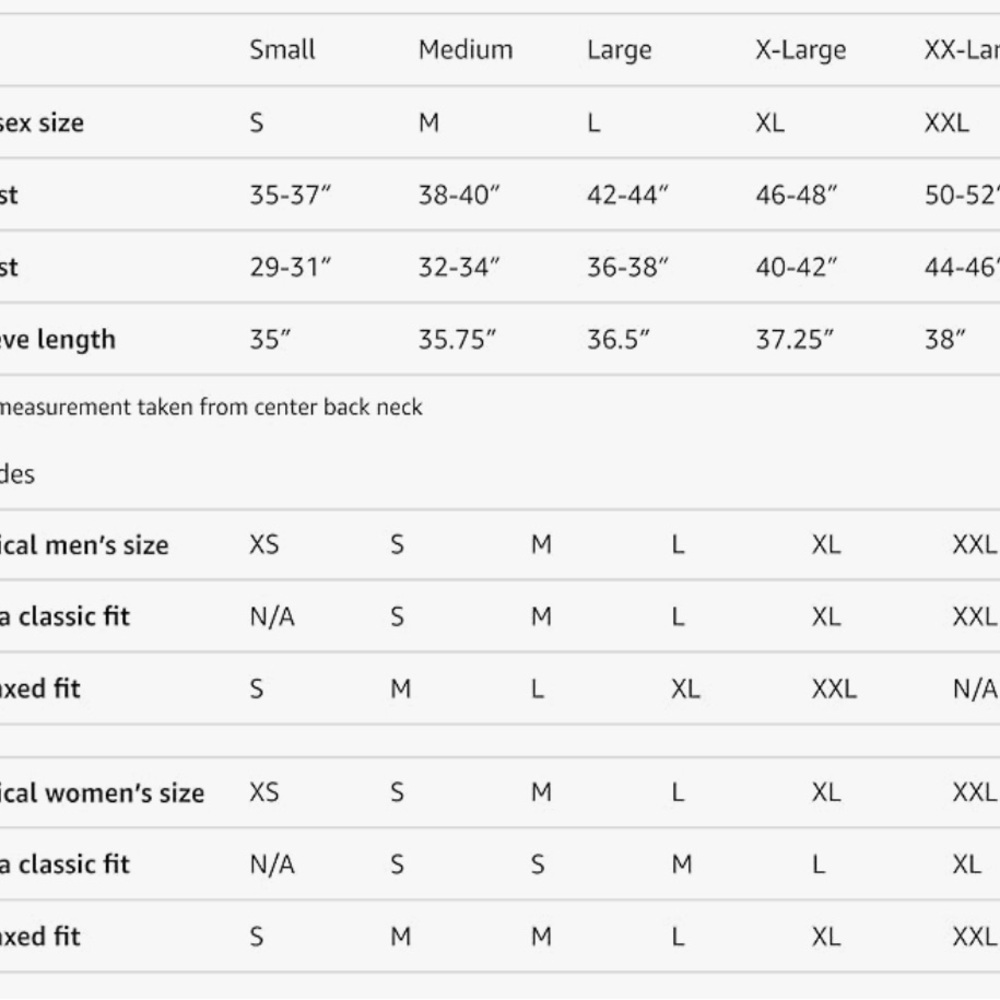Select the 37.25" sleeve length value
This screenshot has width=1000, height=1000.
[x=794, y=339]
